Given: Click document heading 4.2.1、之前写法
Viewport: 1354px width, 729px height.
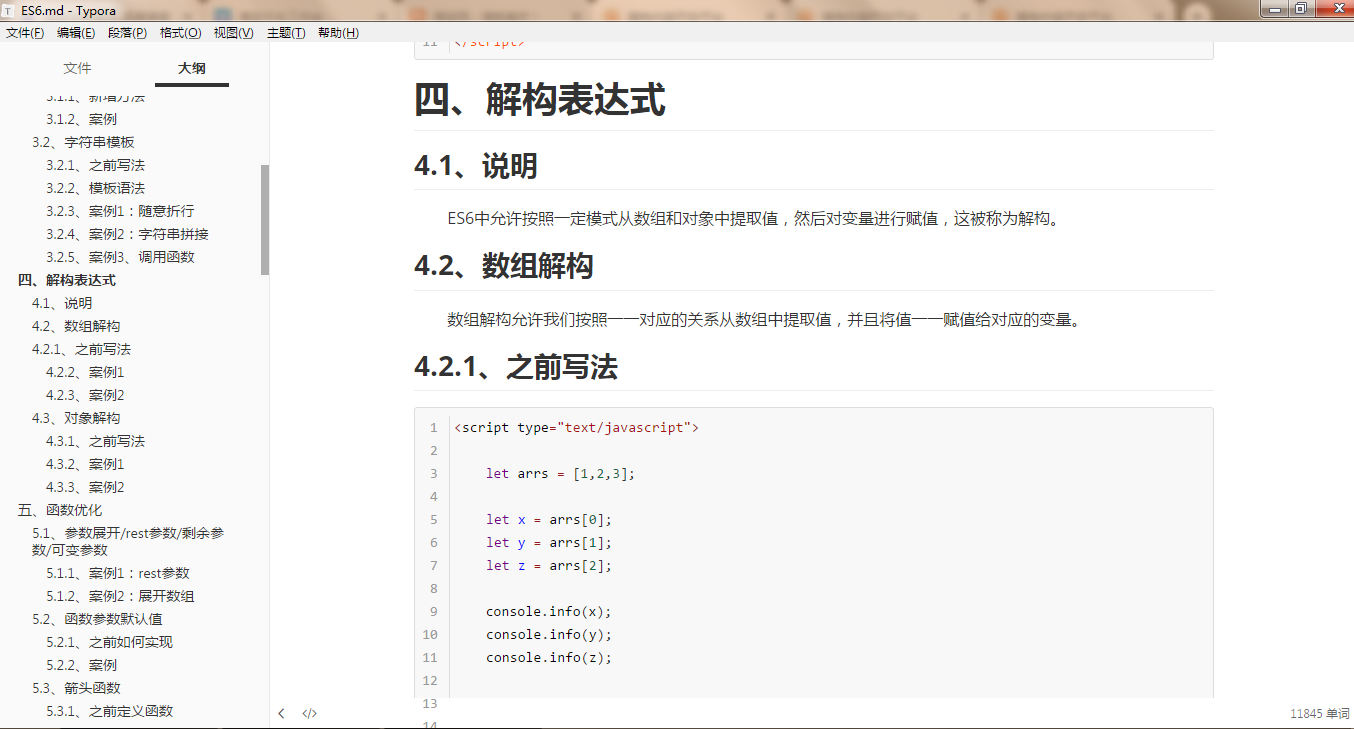Looking at the screenshot, I should pos(516,367).
